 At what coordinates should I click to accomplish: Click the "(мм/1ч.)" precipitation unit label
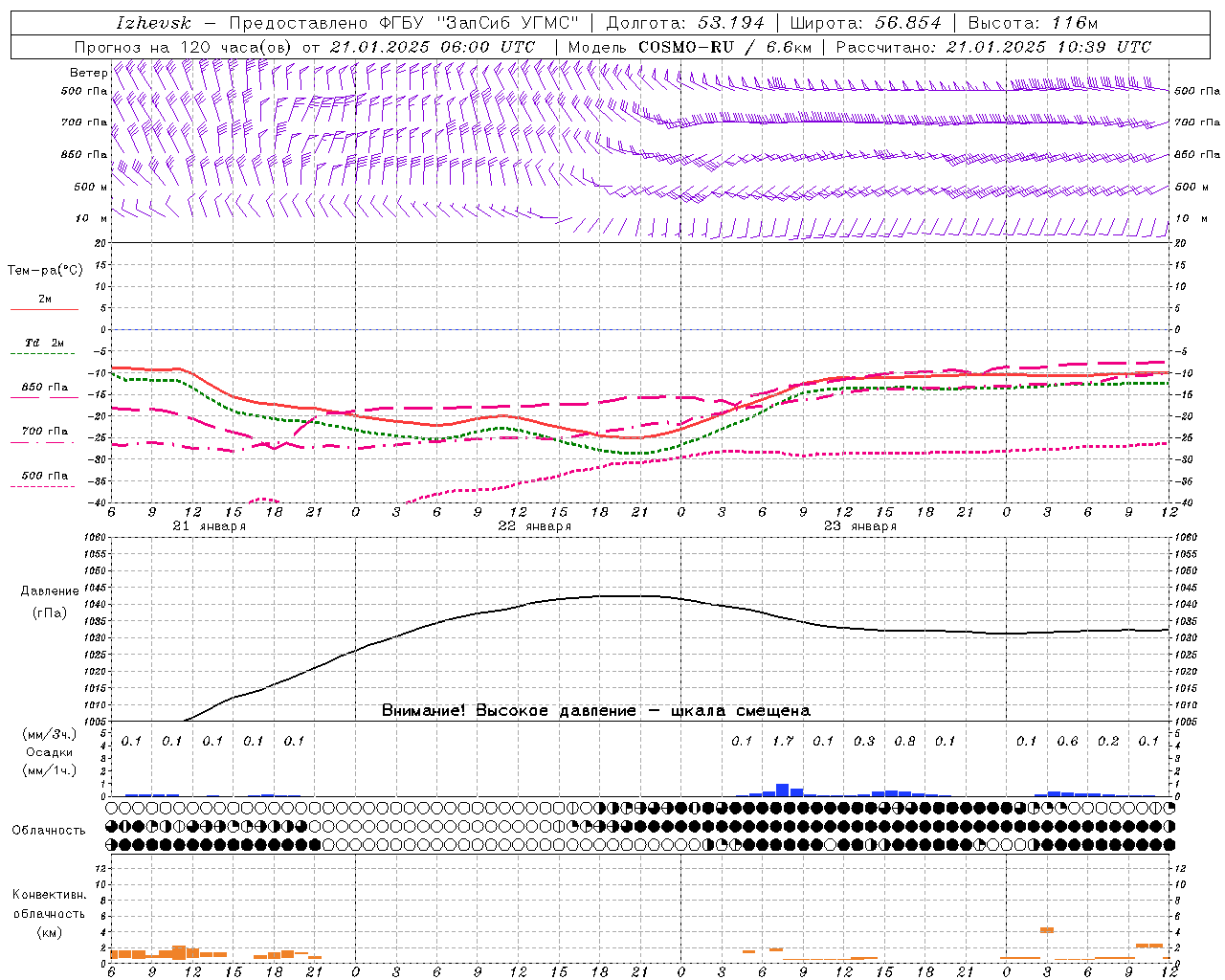[x=49, y=770]
